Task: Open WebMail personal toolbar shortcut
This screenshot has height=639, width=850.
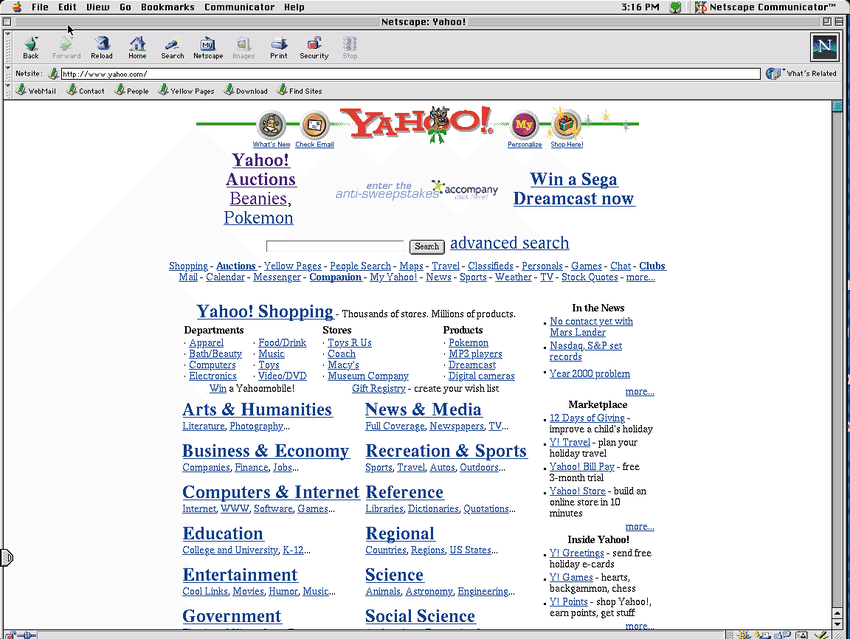Action: pos(36,91)
